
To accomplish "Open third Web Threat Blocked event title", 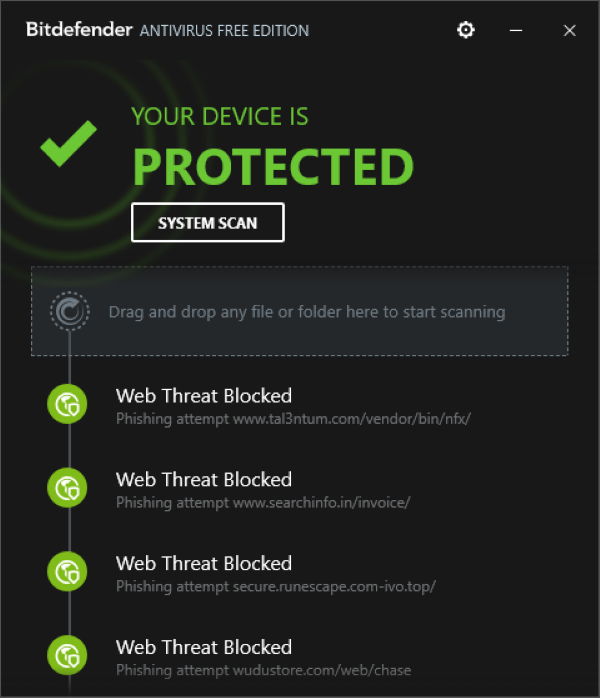I will (x=204, y=563).
